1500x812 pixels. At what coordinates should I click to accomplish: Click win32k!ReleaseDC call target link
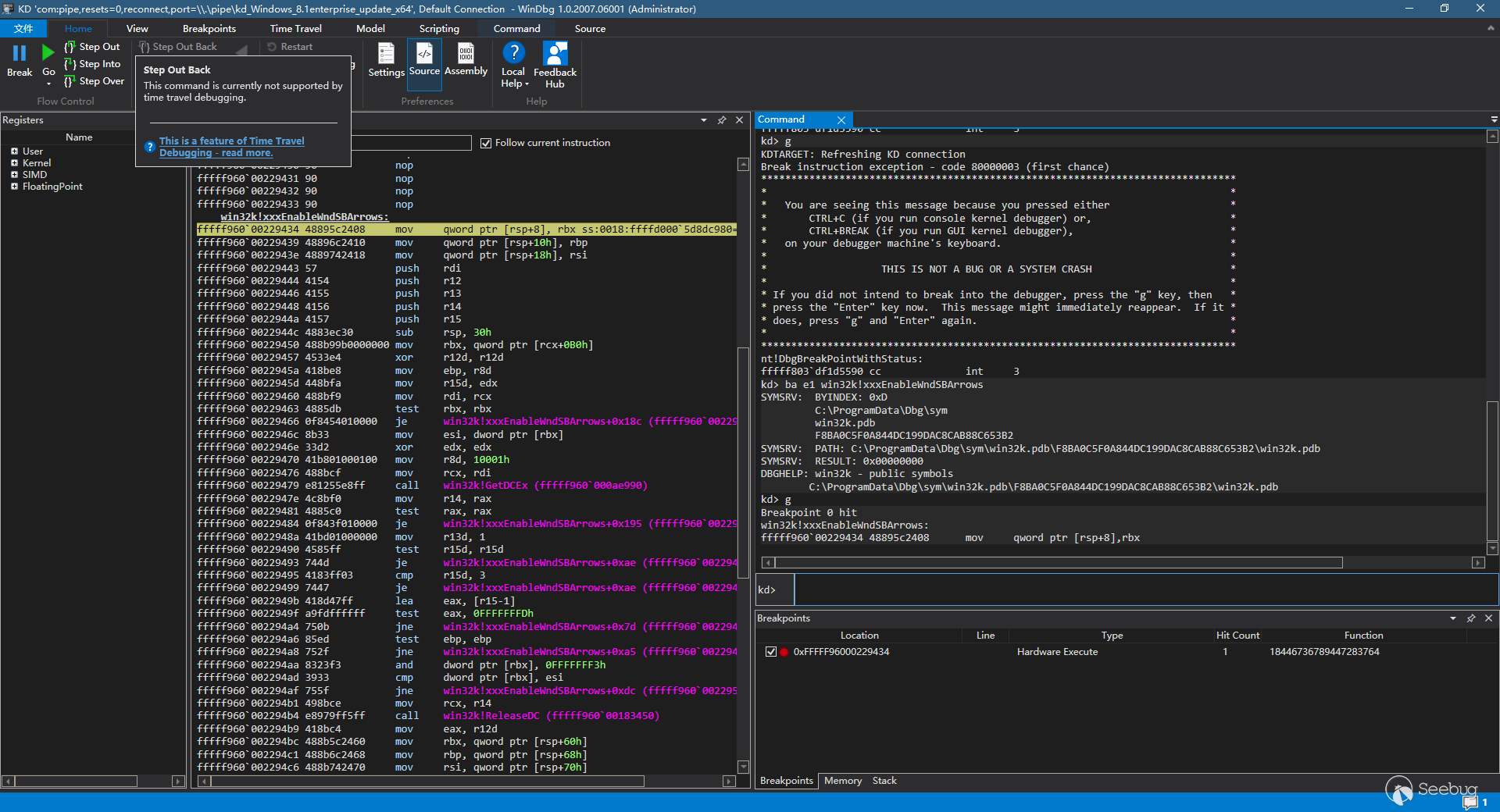[551, 716]
